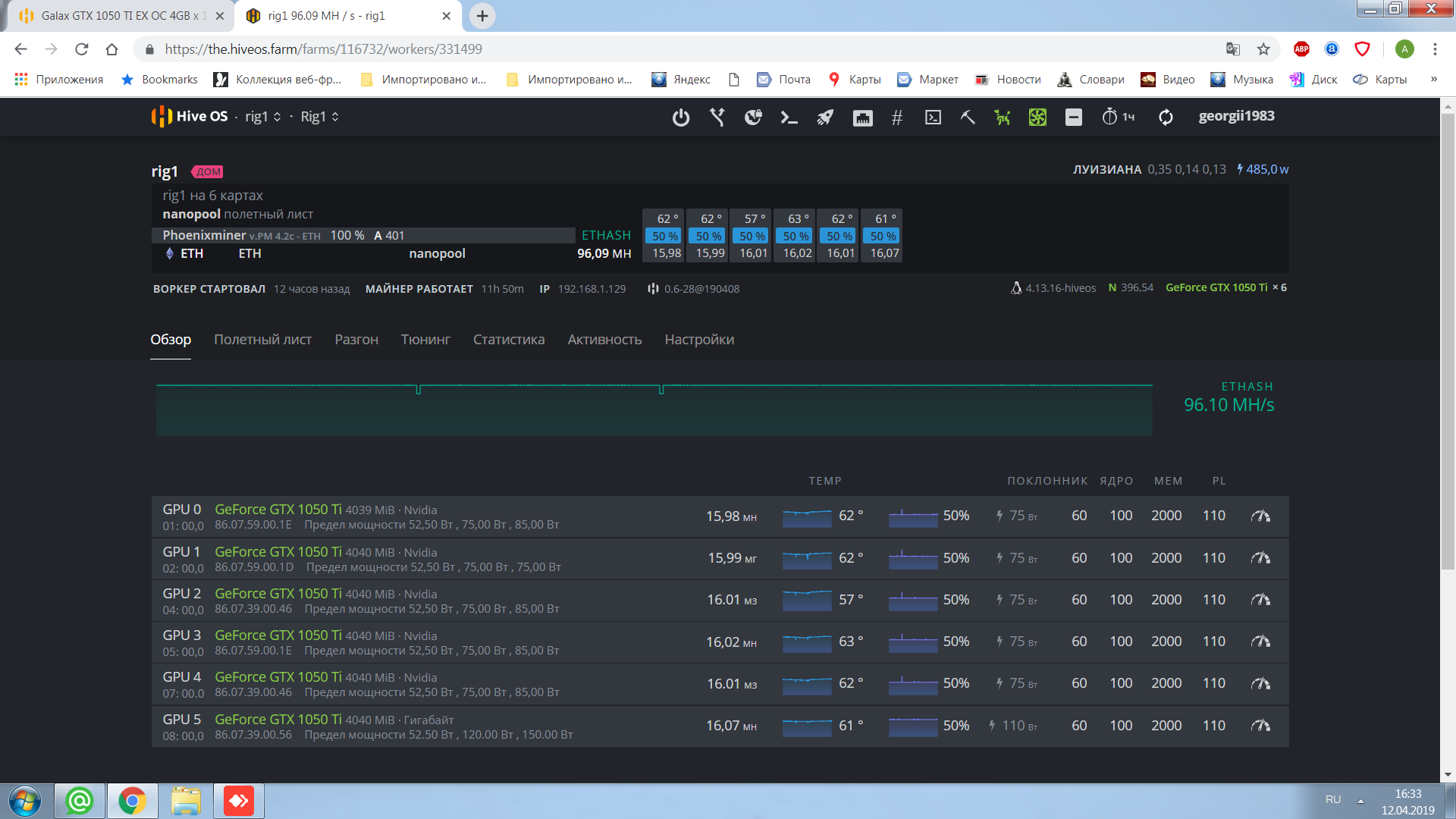Click the 485,0 w power consumption value

click(1263, 169)
